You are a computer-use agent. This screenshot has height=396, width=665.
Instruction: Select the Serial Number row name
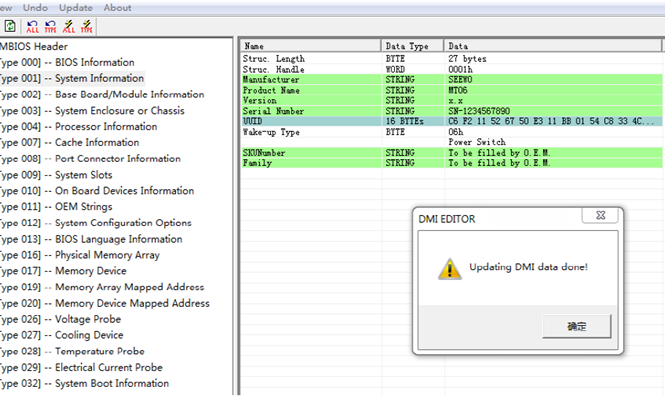[x=273, y=111]
